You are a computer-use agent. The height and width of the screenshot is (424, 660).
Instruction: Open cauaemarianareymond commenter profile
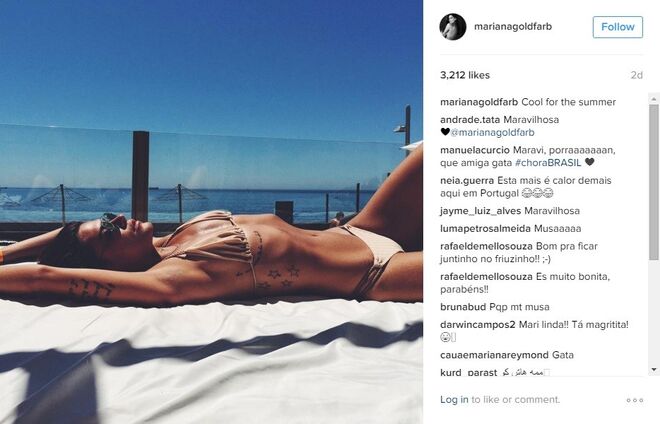click(495, 355)
